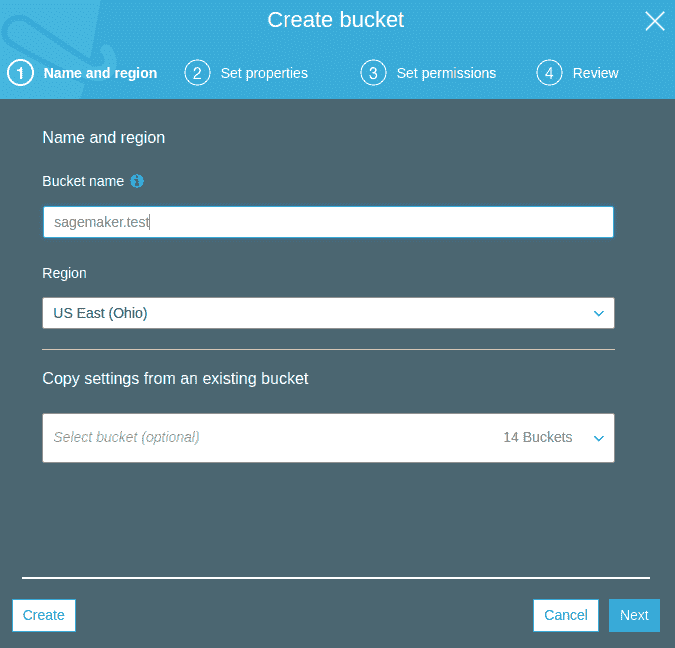
Task: Open the Select bucket (optional) dropdown
Action: point(328,438)
